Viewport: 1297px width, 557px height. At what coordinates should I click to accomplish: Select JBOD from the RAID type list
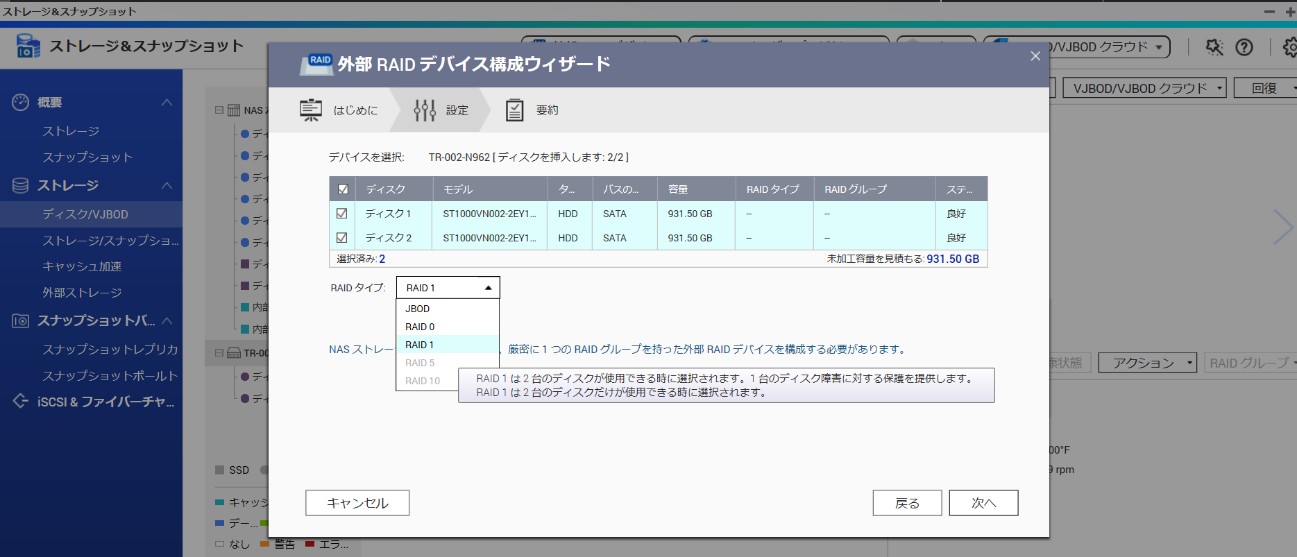point(447,309)
